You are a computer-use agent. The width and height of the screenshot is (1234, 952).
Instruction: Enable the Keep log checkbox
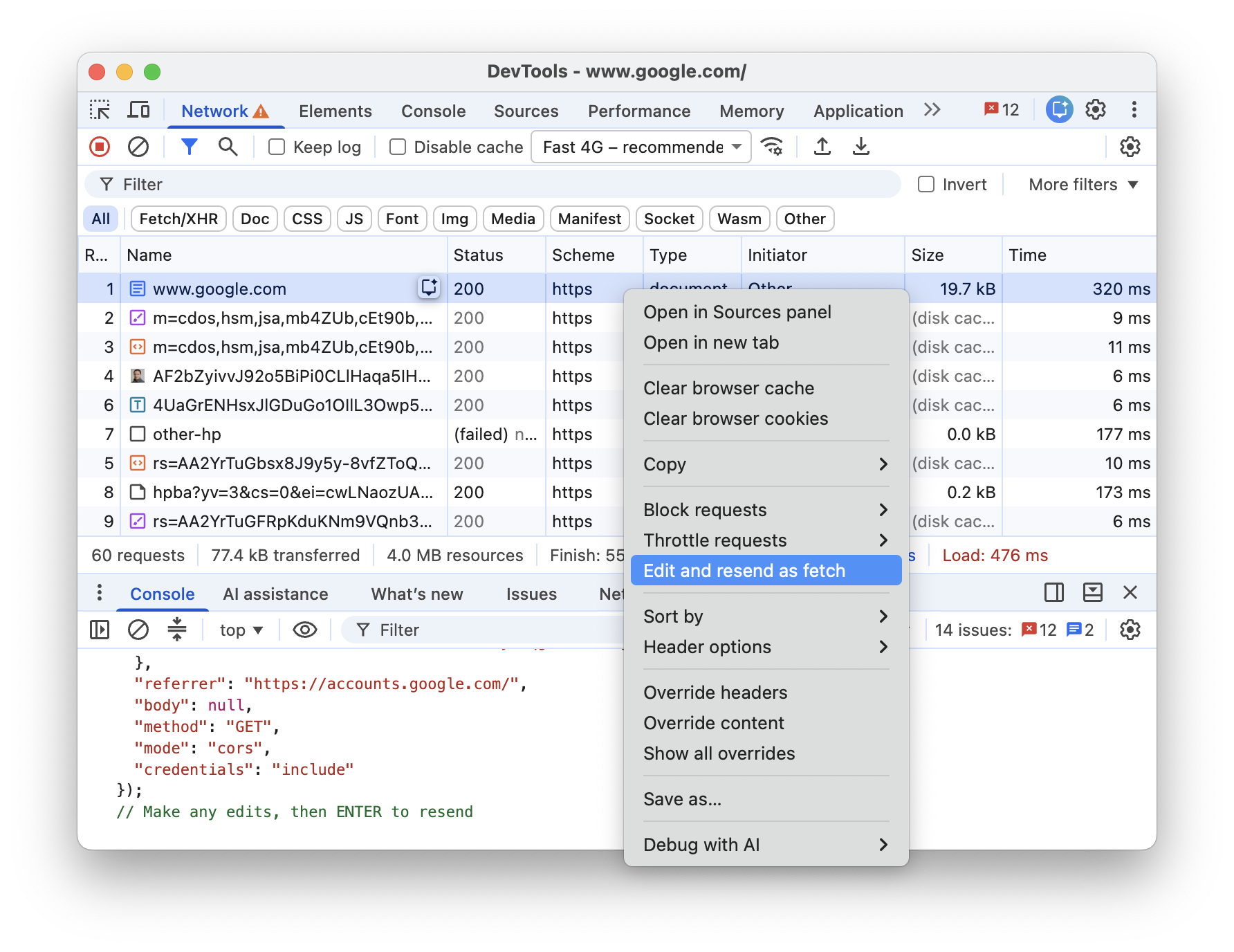[277, 147]
